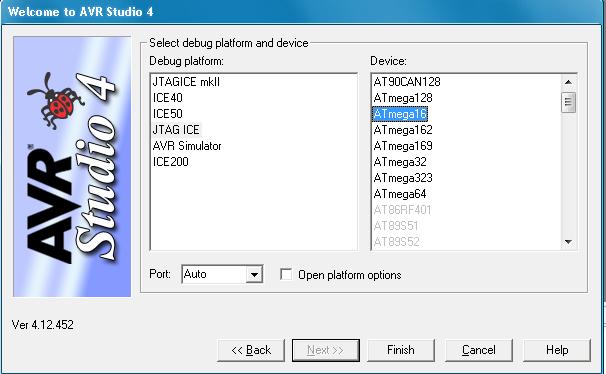Click the device list scrollbar thumb
606x374 pixels.
pos(568,102)
